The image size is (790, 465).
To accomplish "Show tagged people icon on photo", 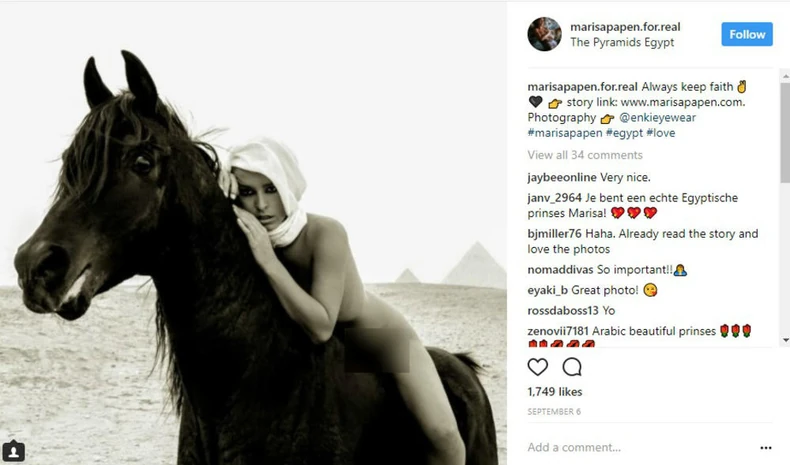I will coord(14,451).
